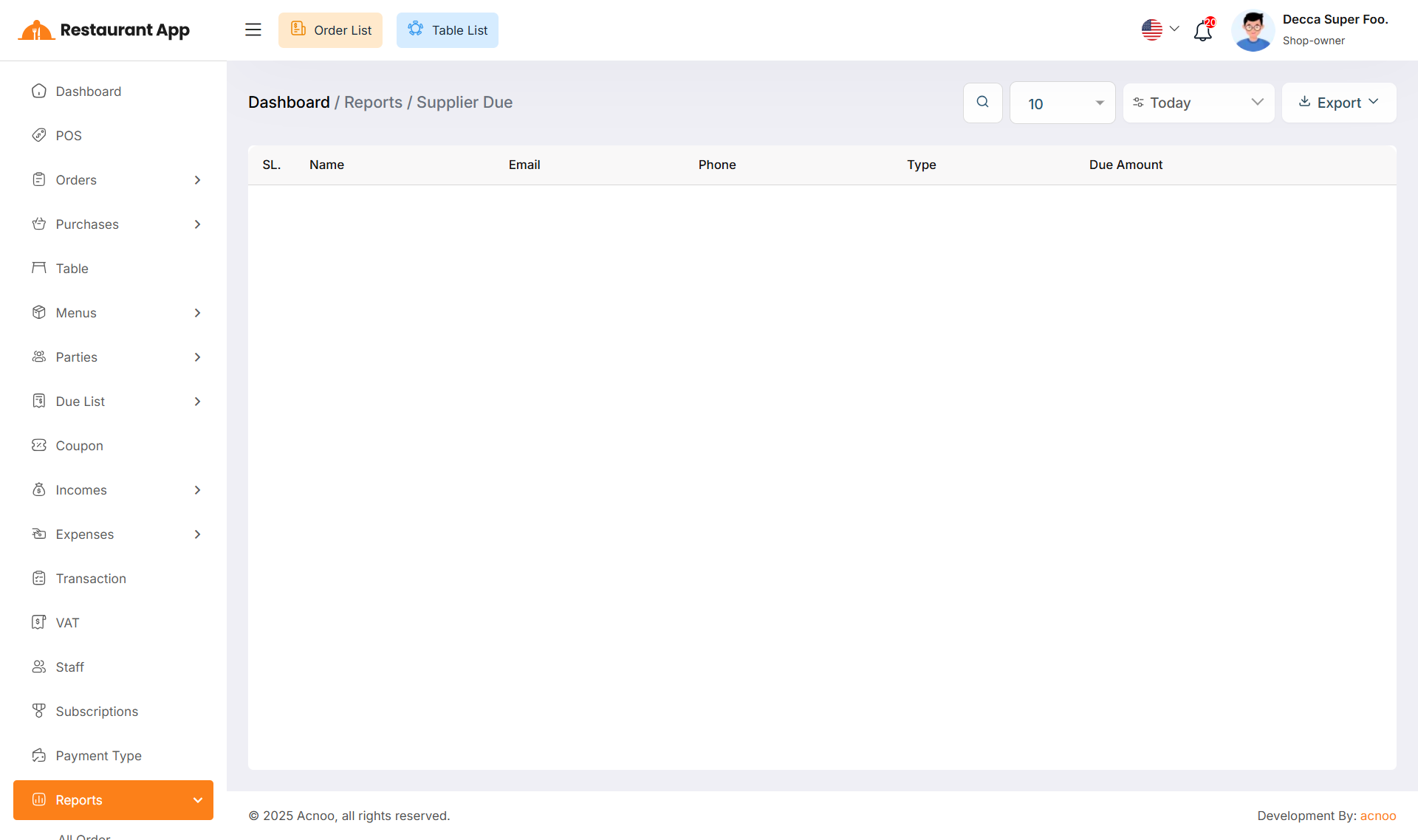Click the Order List button
This screenshot has width=1418, height=840.
coord(330,30)
